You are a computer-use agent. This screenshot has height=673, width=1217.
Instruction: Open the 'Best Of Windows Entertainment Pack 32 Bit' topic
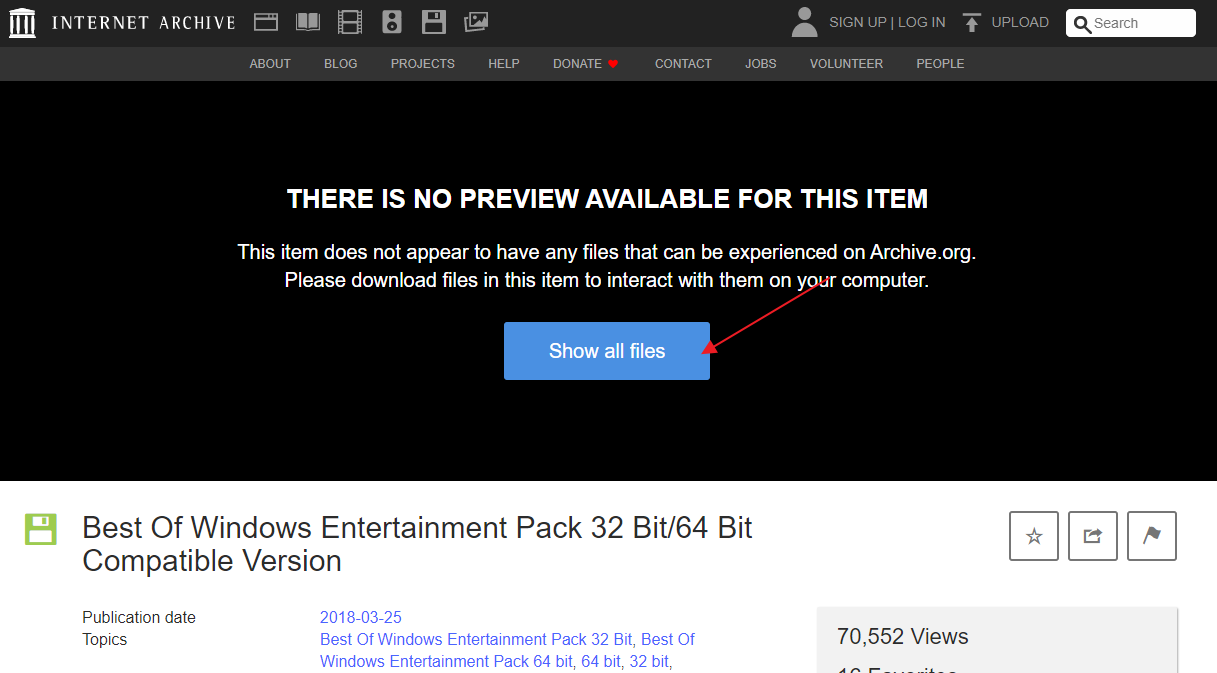[x=477, y=640]
